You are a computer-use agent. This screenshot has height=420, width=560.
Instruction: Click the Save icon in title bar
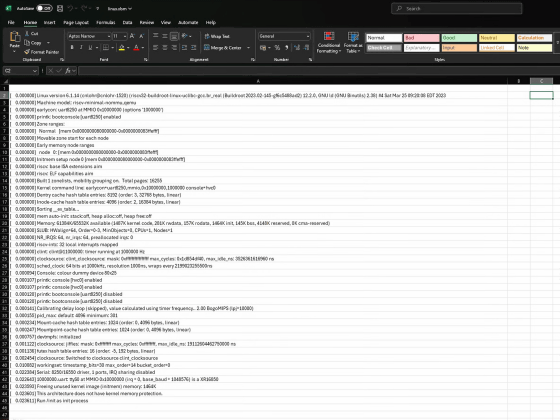[x=60, y=8]
